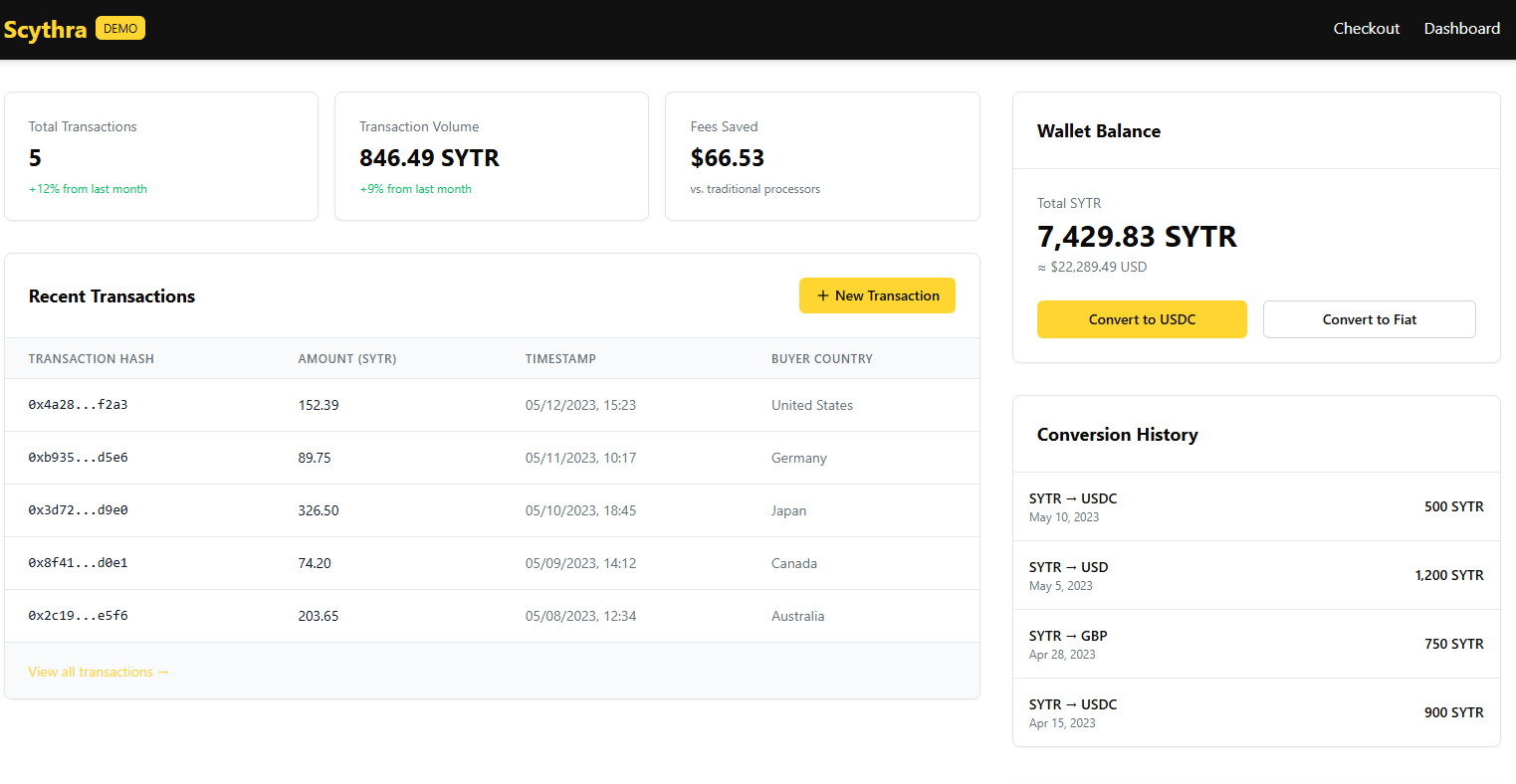
Task: Click the Wallet Balance total of 7,429.83 SYTR
Action: [x=1137, y=237]
